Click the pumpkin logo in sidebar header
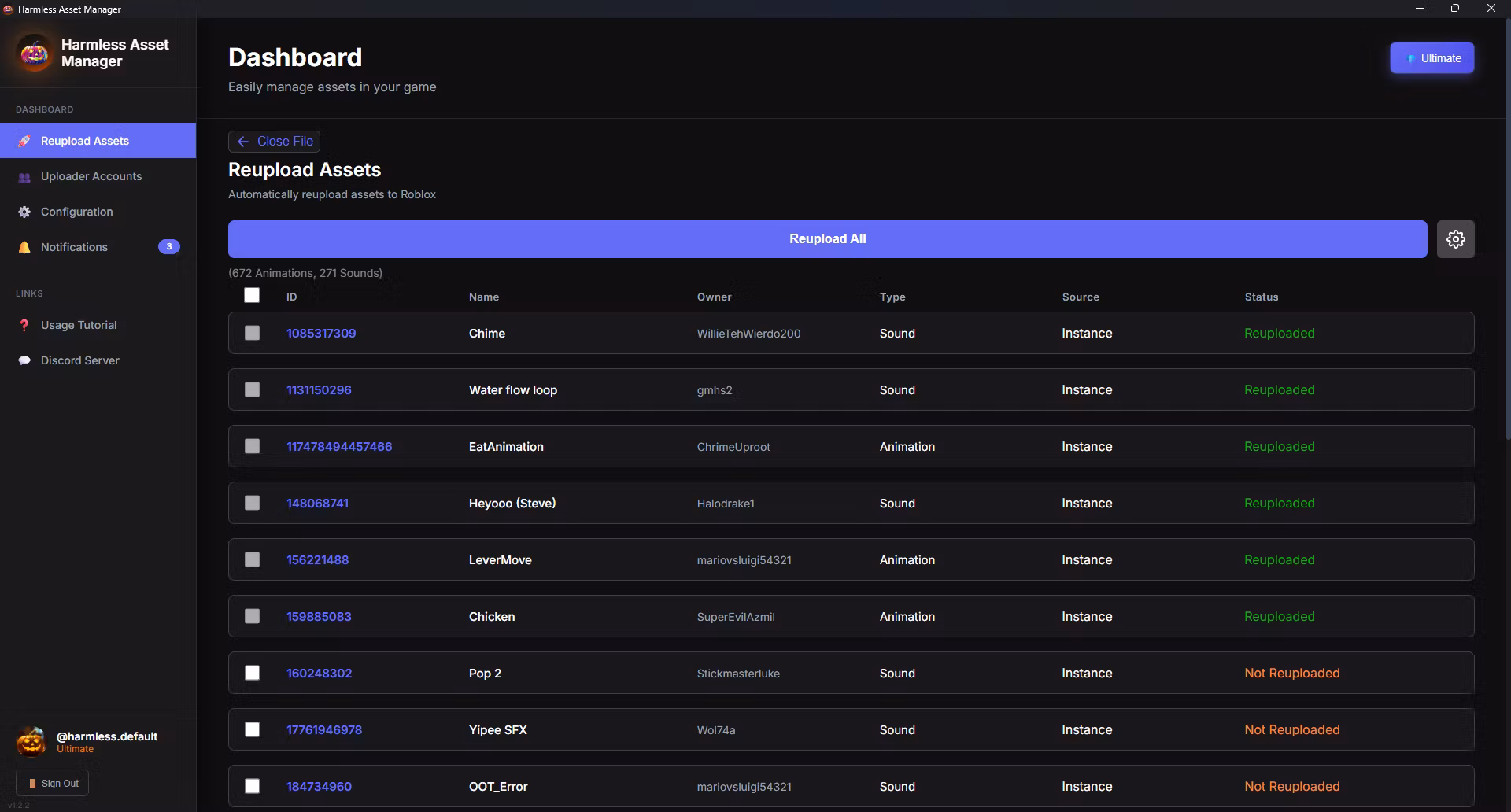Viewport: 1511px width, 812px height. pos(34,54)
